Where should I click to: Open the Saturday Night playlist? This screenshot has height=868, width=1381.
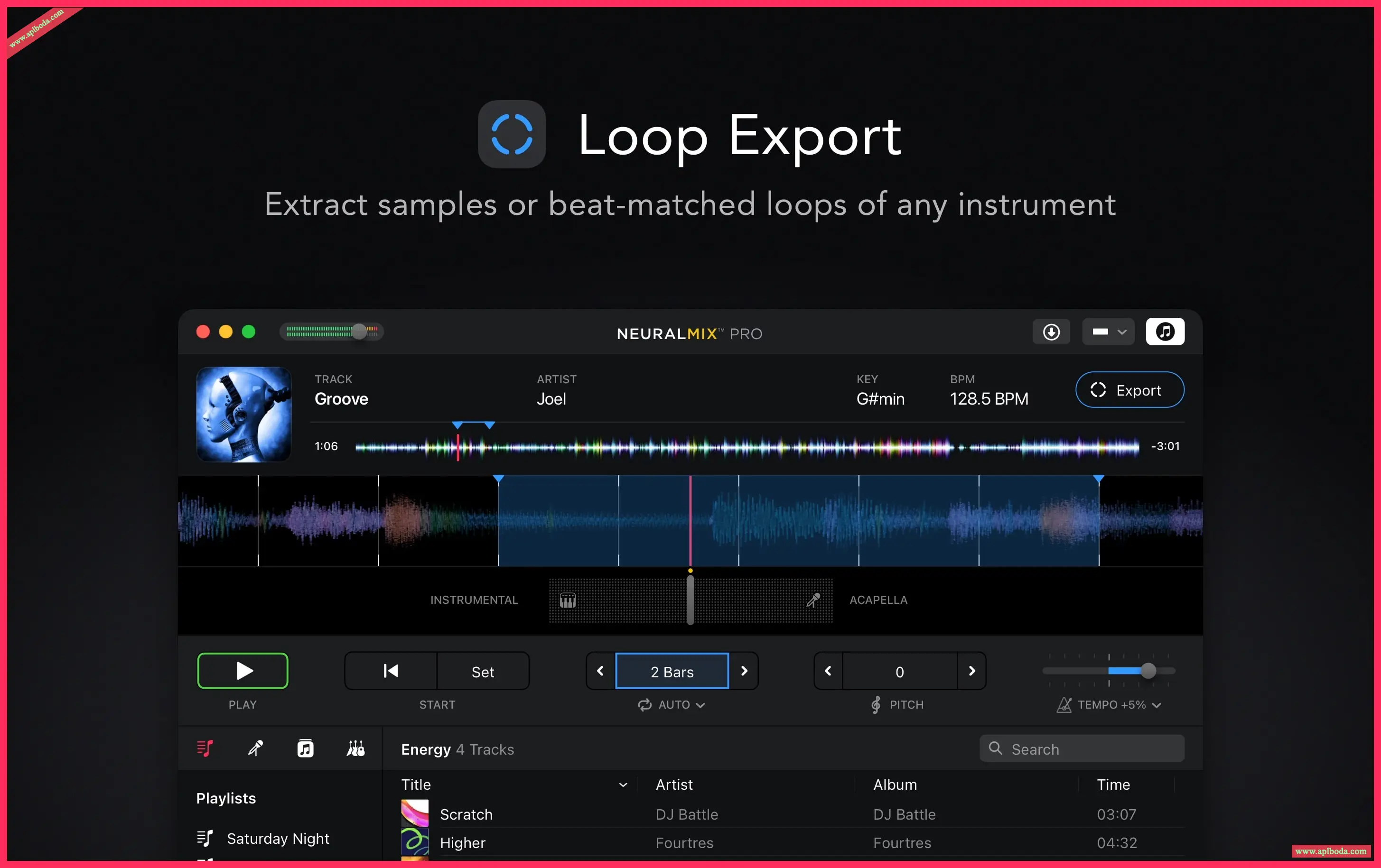pos(278,838)
